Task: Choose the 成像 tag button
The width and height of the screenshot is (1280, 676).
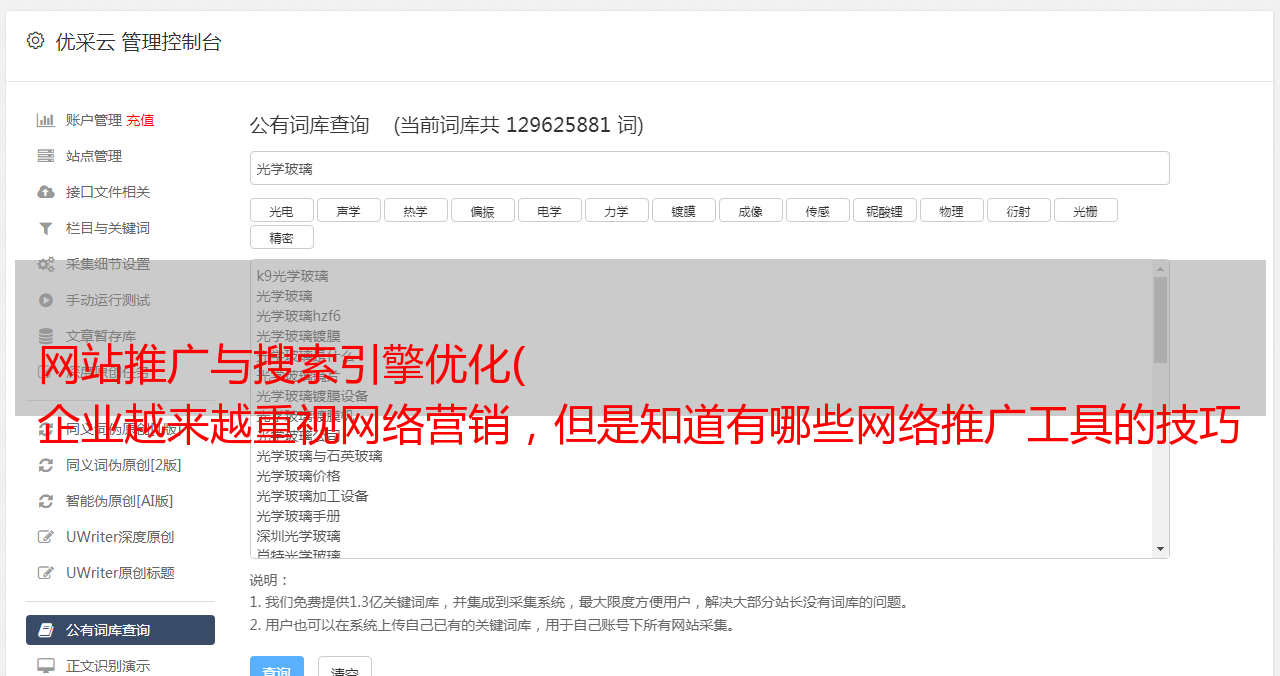Action: 751,210
